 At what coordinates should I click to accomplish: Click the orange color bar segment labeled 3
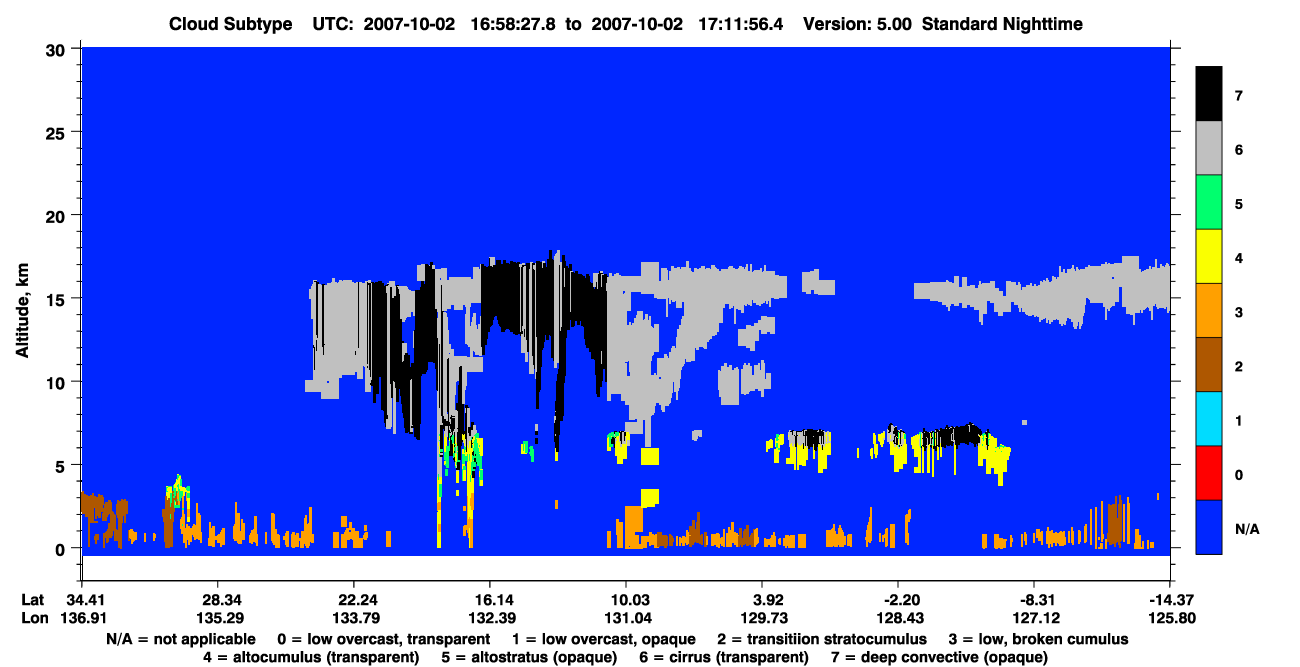point(1209,311)
